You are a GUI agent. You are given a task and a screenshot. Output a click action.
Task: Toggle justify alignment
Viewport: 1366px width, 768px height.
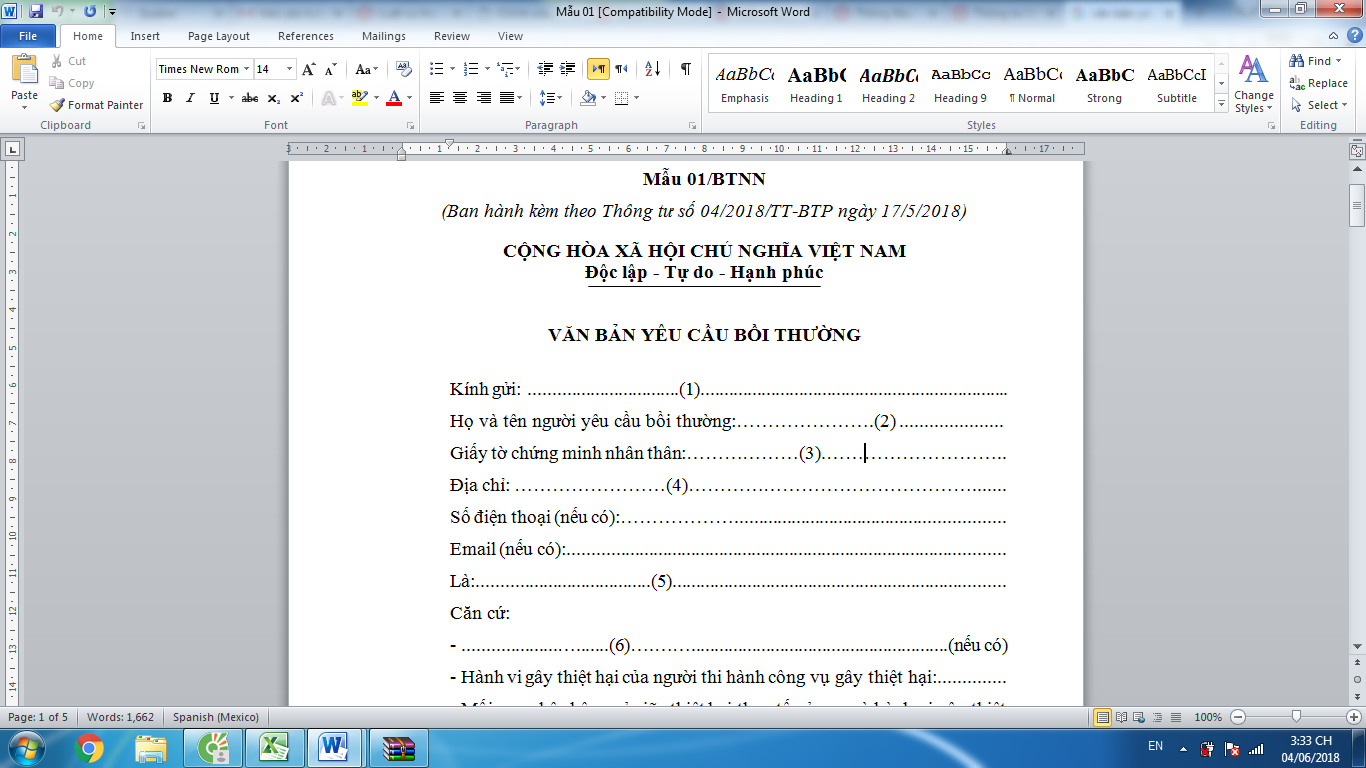coord(507,98)
